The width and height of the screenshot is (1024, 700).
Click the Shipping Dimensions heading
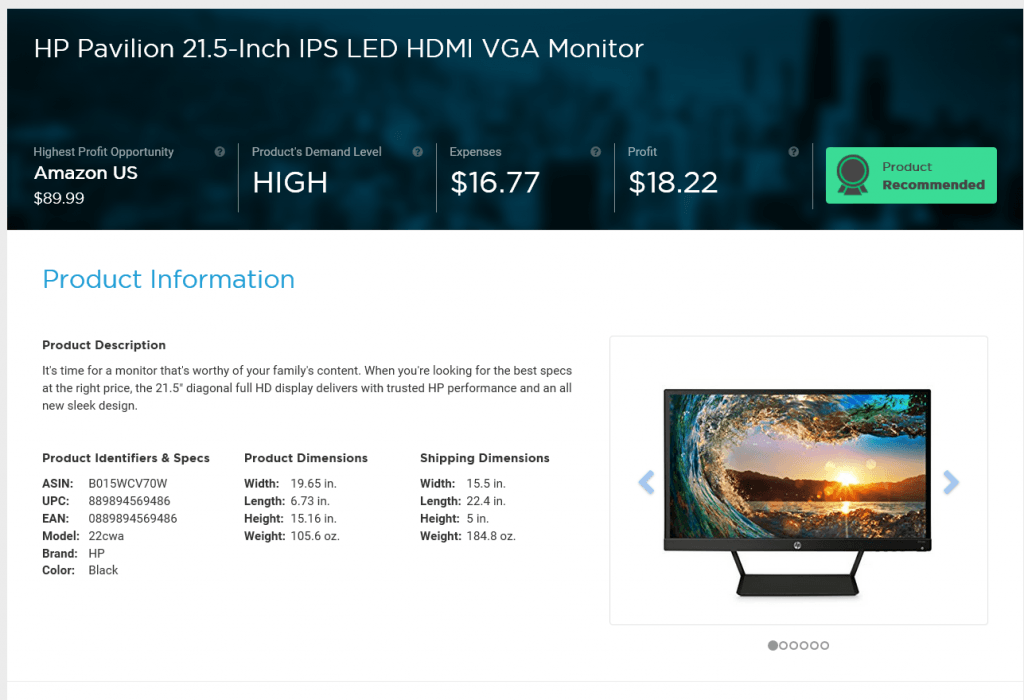485,458
